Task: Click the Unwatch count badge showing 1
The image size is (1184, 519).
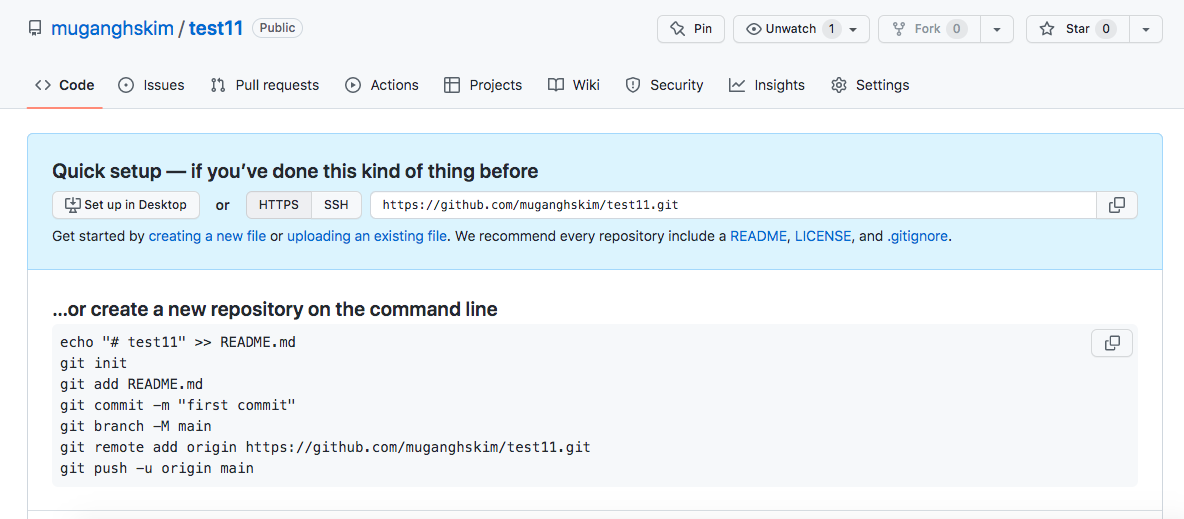Action: (831, 29)
